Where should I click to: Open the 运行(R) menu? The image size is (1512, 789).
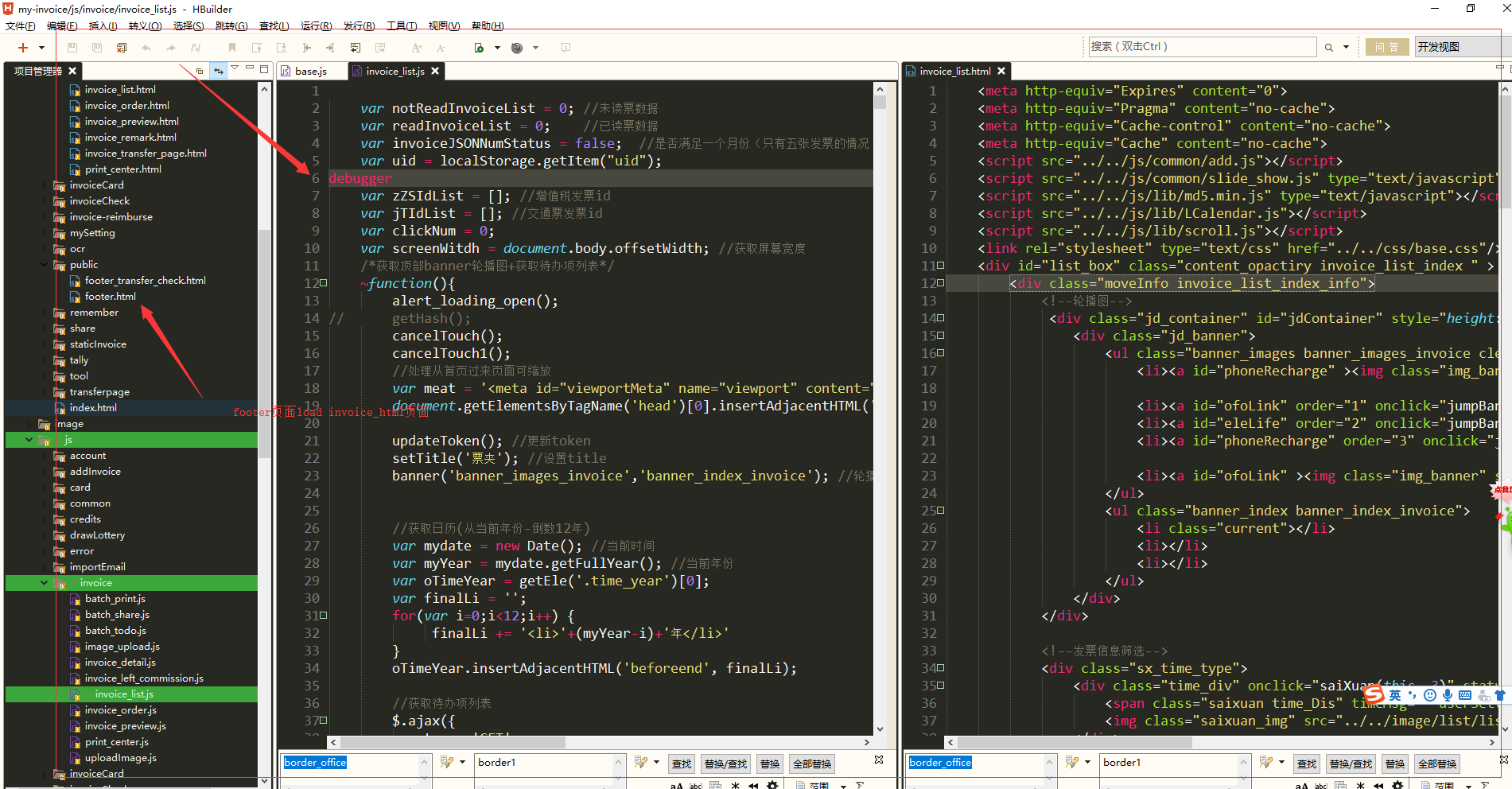tap(317, 26)
